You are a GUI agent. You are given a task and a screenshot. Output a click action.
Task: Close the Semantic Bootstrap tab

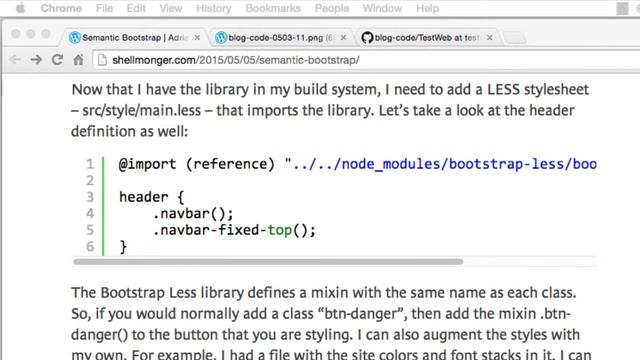(197, 38)
